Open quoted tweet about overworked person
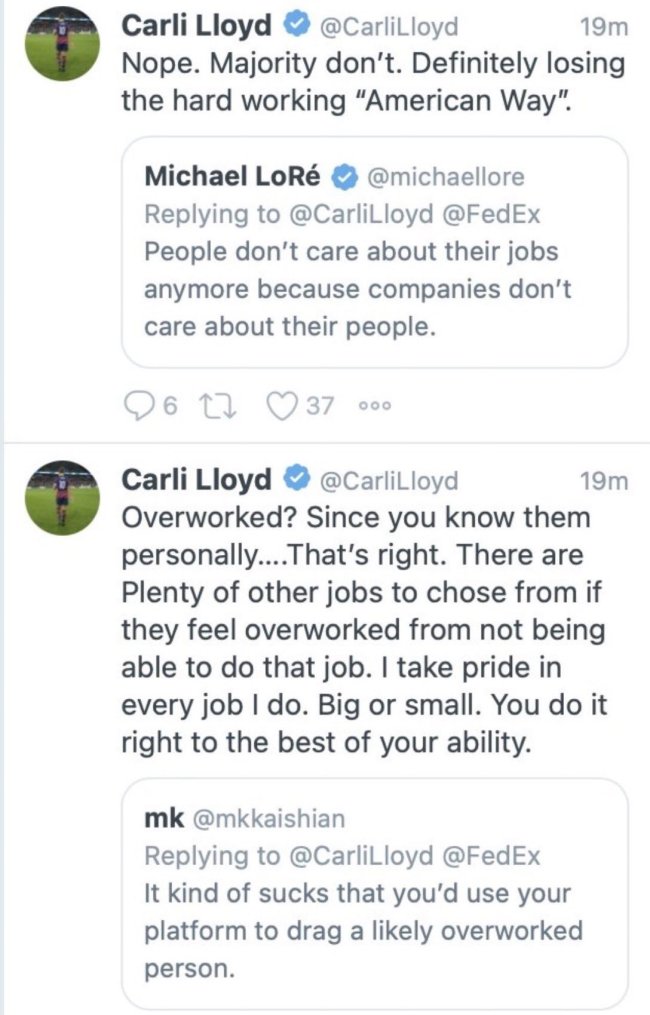The width and height of the screenshot is (650, 1015). (x=374, y=930)
